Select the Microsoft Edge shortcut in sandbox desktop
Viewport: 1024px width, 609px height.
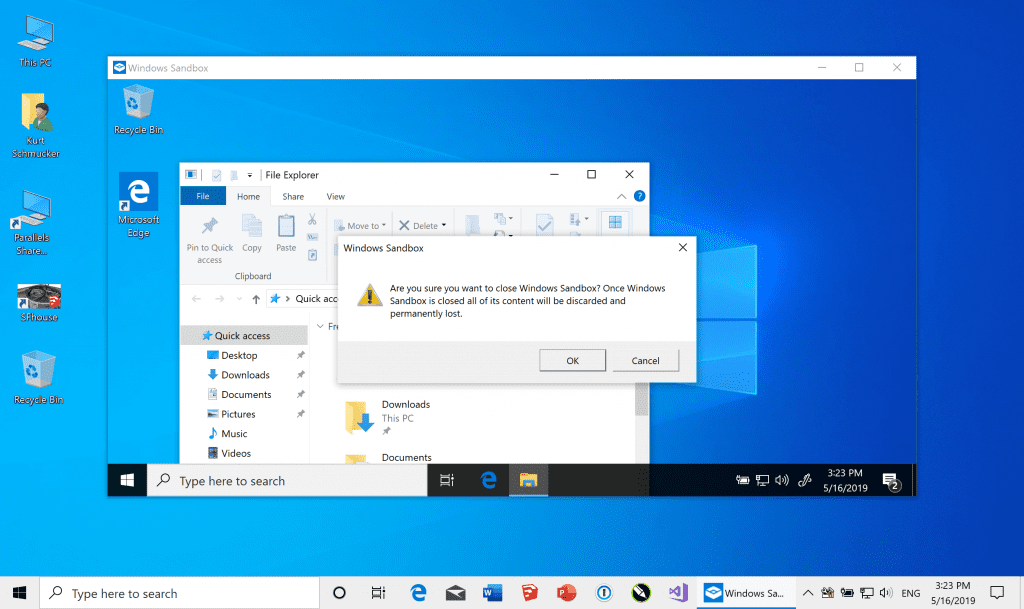tap(138, 205)
